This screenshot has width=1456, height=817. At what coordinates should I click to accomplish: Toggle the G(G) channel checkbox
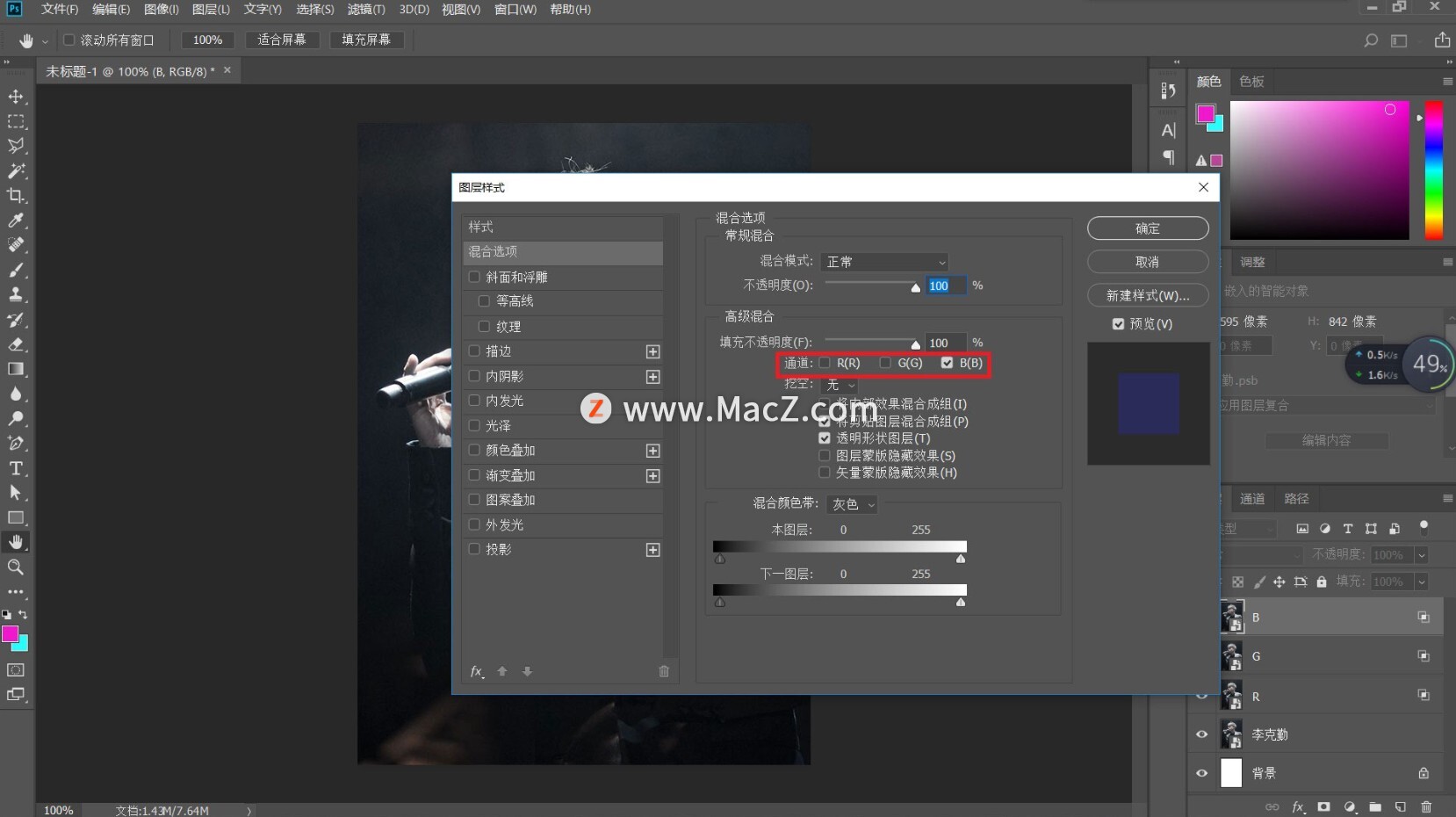click(x=885, y=363)
